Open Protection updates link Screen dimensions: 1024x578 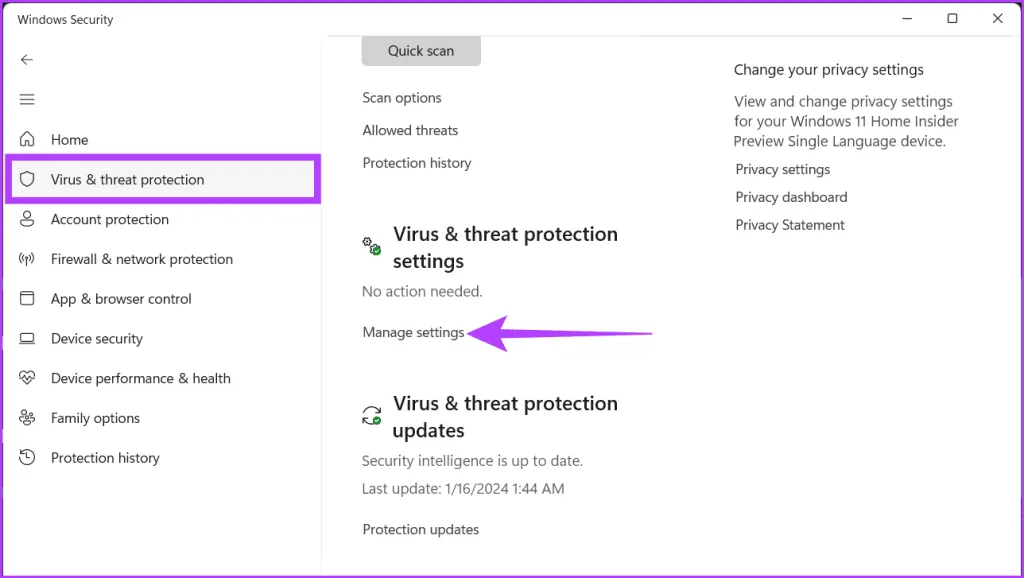coord(420,530)
